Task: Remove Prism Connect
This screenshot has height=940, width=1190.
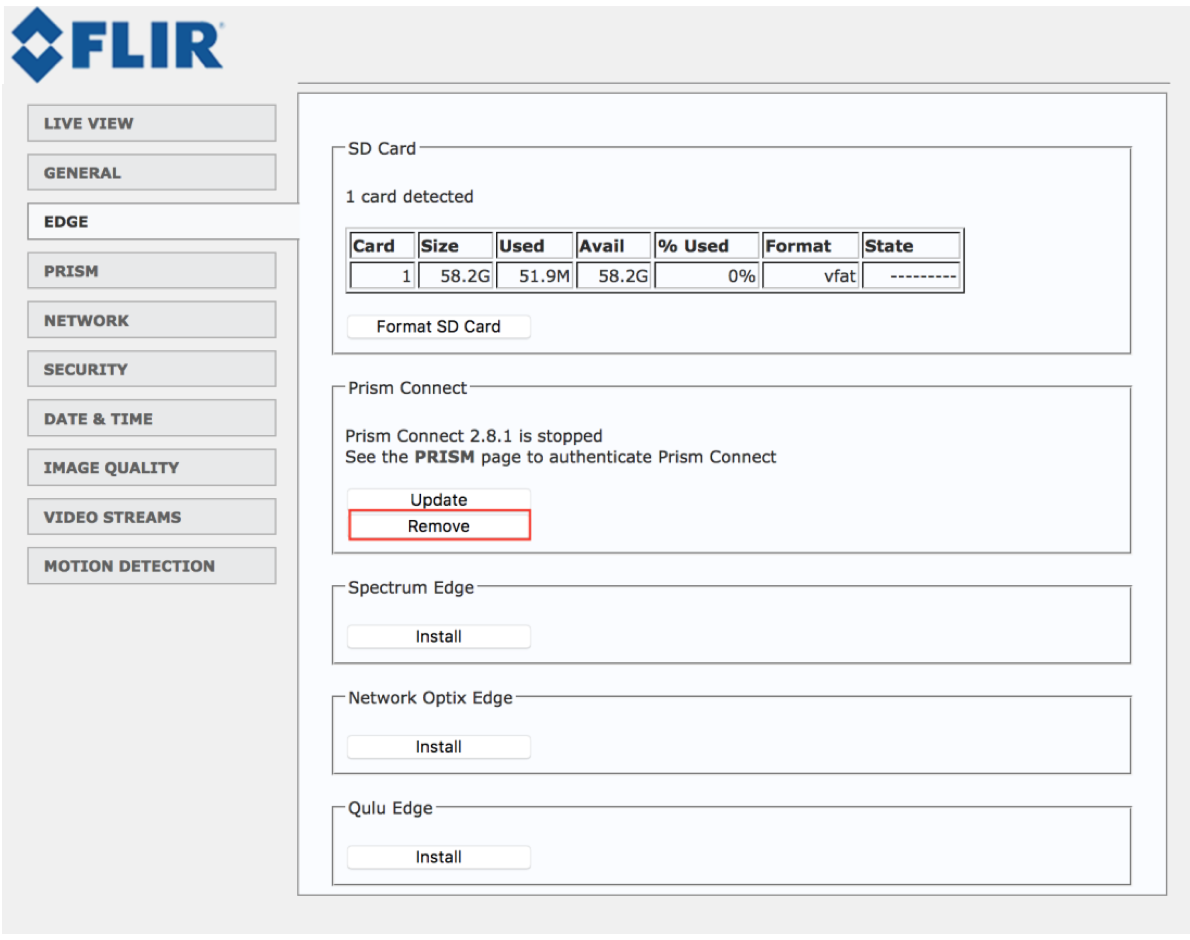Action: [439, 526]
